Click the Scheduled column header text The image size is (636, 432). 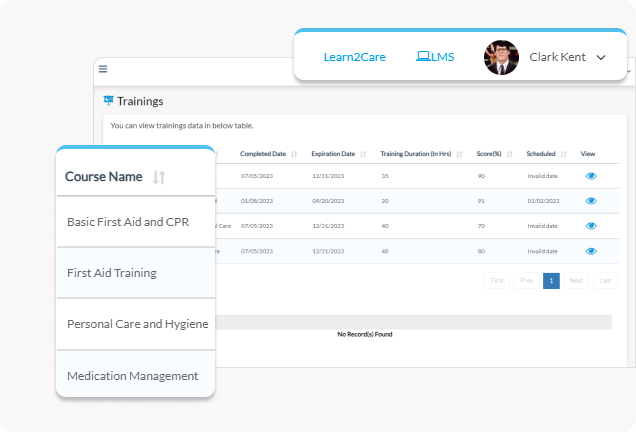click(541, 154)
